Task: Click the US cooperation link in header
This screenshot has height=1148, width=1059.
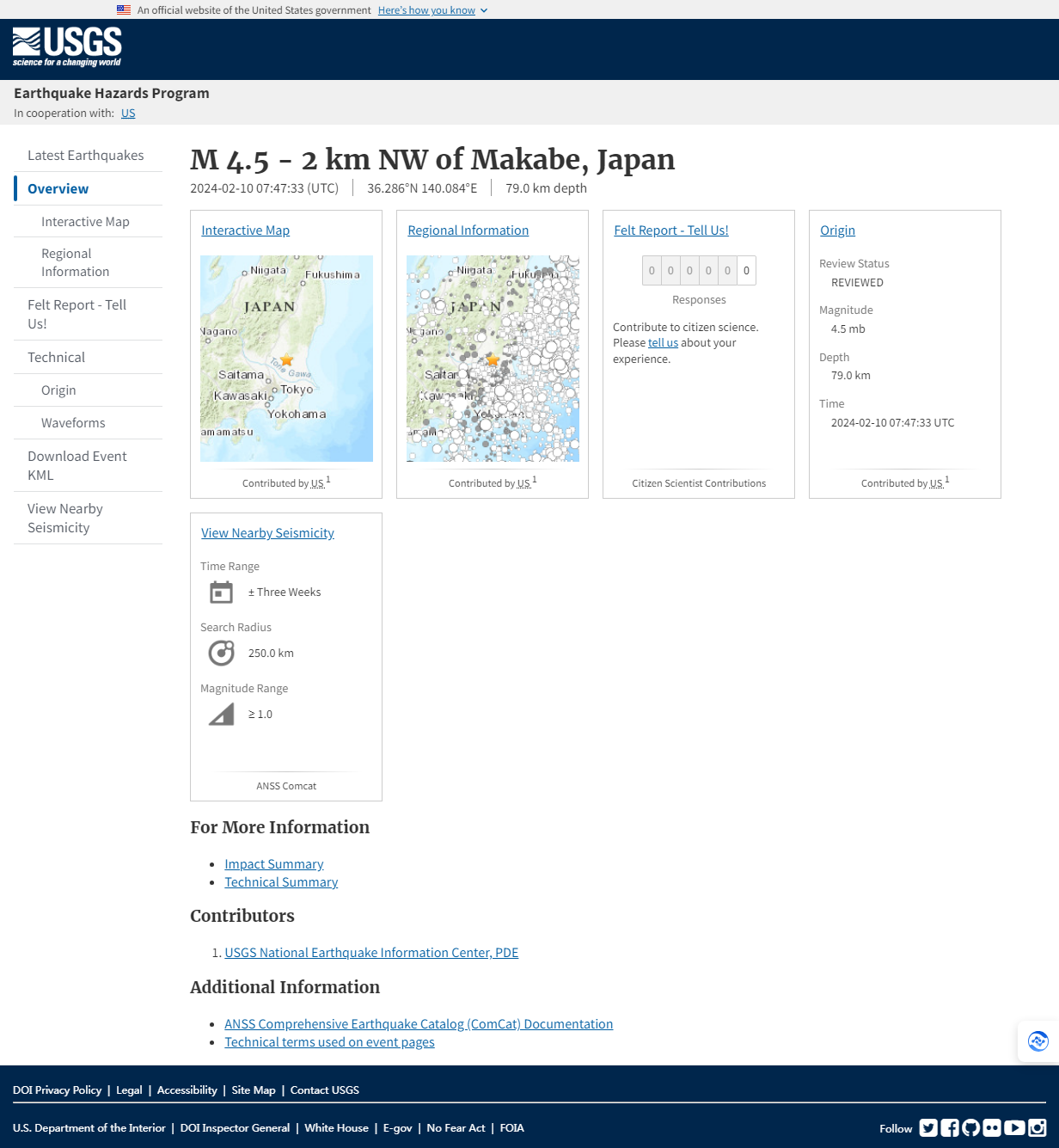Action: tap(128, 114)
